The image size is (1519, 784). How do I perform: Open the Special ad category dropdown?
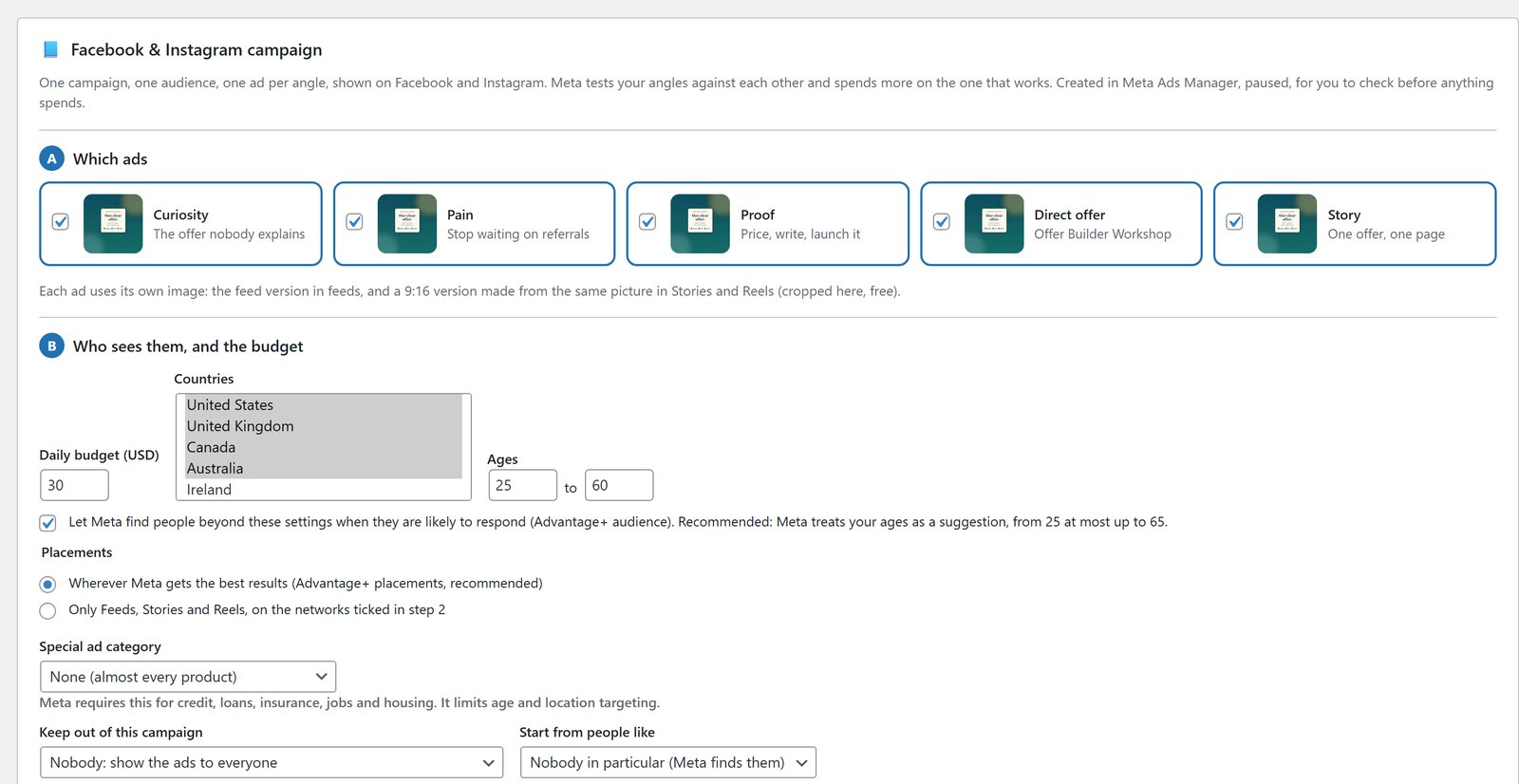point(188,677)
